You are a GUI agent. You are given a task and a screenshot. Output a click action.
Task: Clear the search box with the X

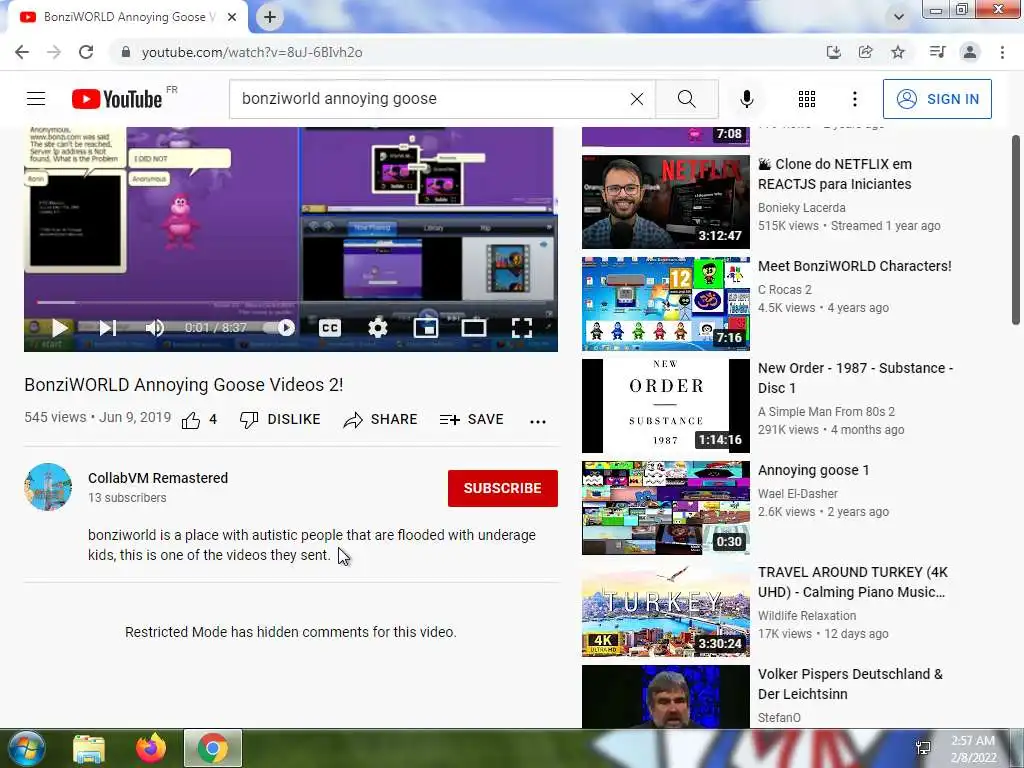pos(637,99)
